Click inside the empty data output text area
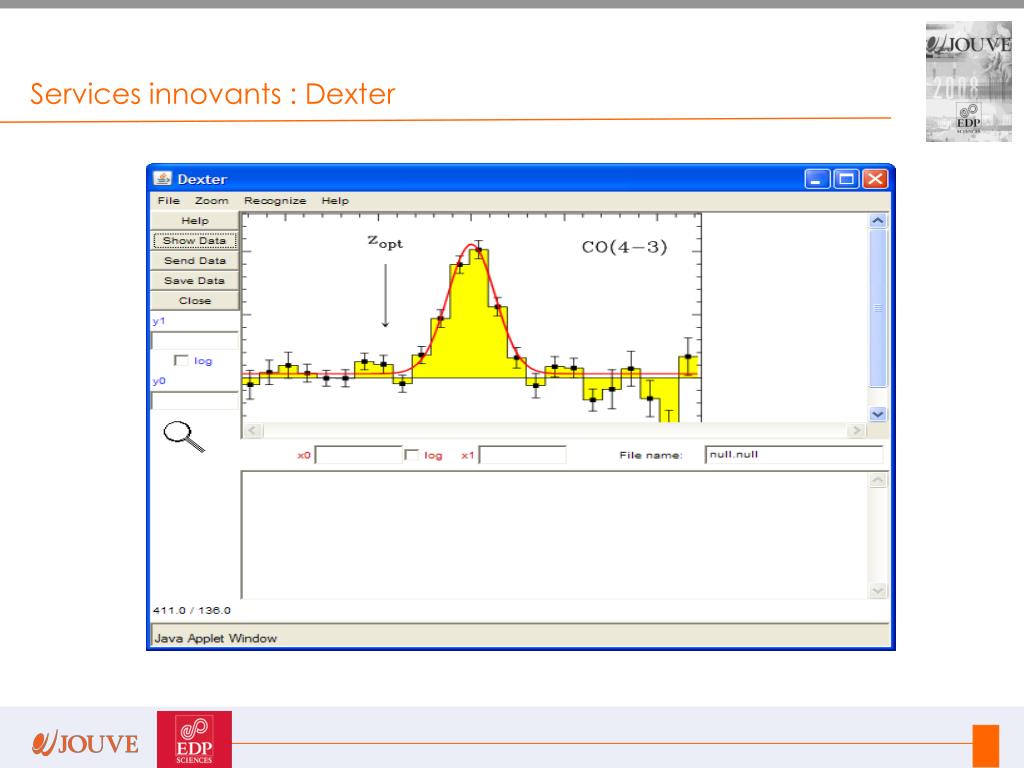1024x768 pixels. [x=555, y=535]
